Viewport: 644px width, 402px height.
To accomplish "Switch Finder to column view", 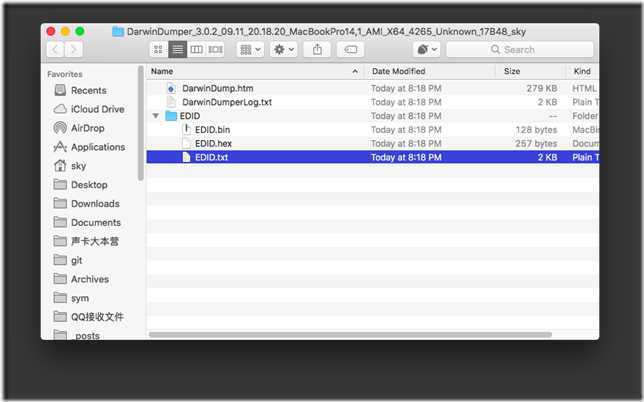I will tap(196, 50).
